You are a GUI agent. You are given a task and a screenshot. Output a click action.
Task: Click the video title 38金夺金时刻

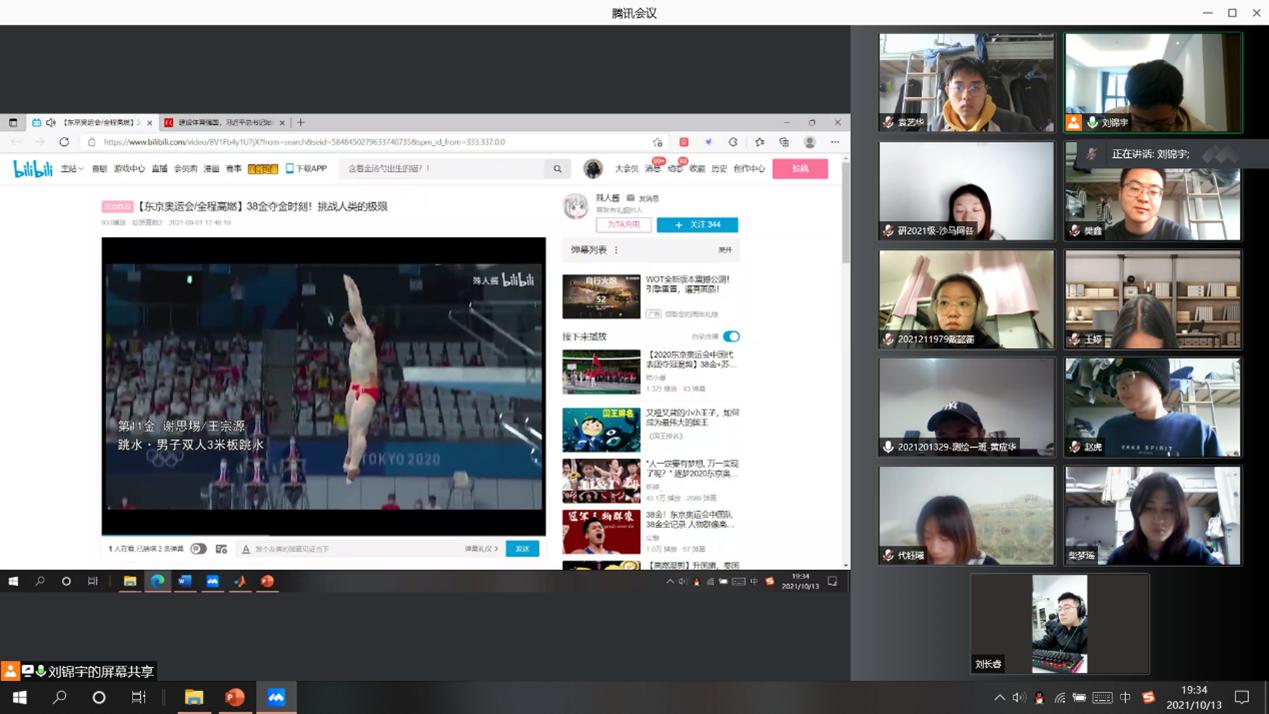tap(261, 206)
